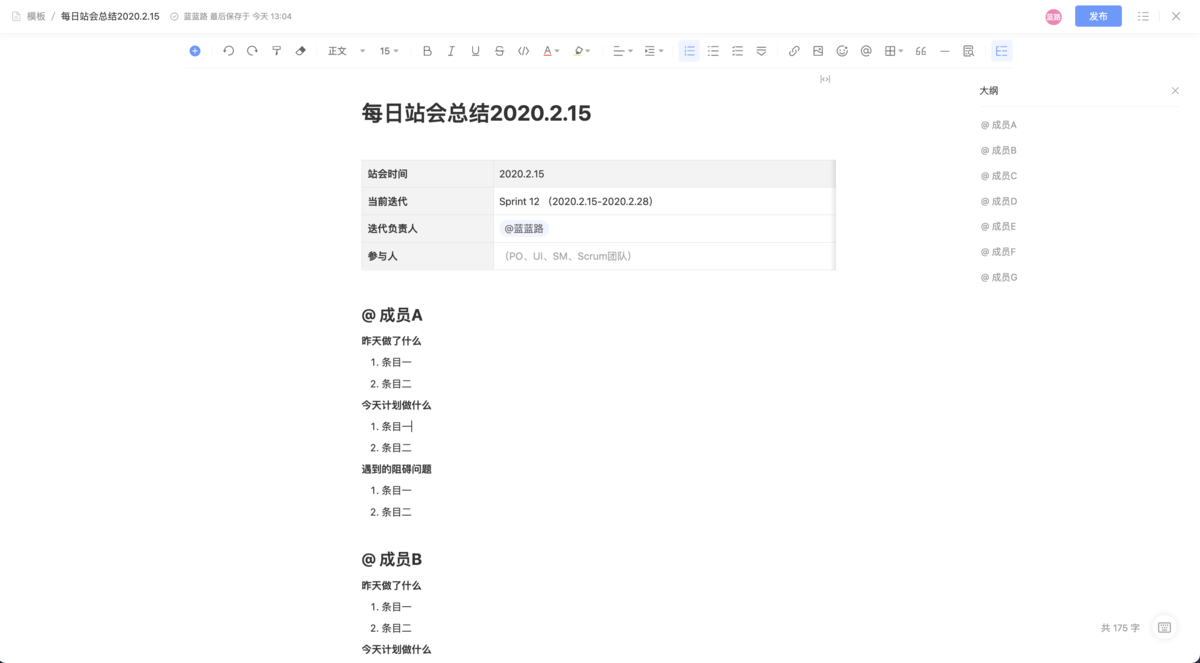Jump to 成员C in the outline

(999, 176)
